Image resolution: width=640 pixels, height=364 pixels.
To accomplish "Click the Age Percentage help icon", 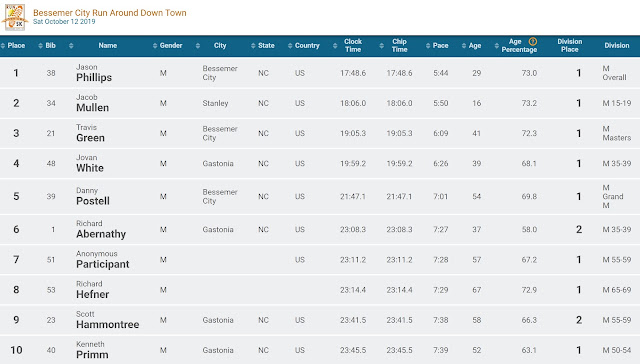I will point(533,41).
